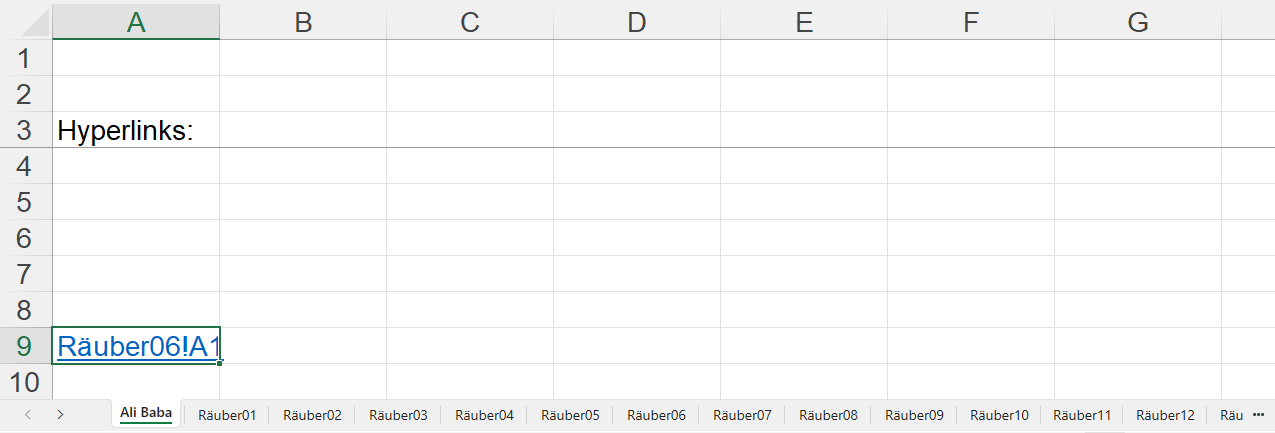Click the next sheet navigation arrow

pos(60,414)
